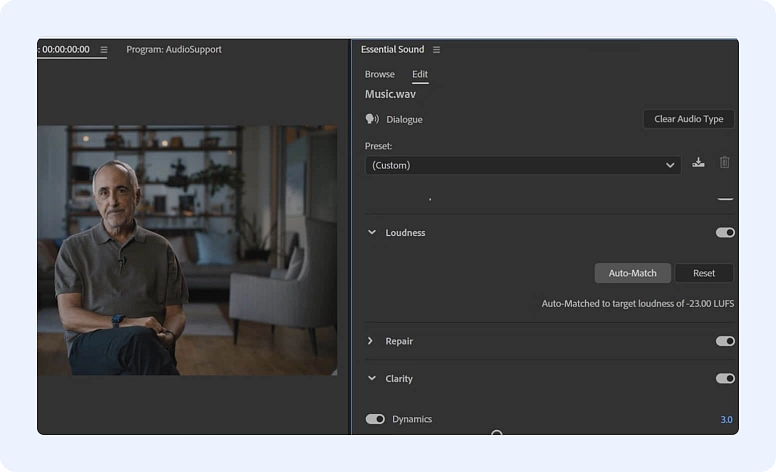Click the Reset loudness button

(704, 273)
